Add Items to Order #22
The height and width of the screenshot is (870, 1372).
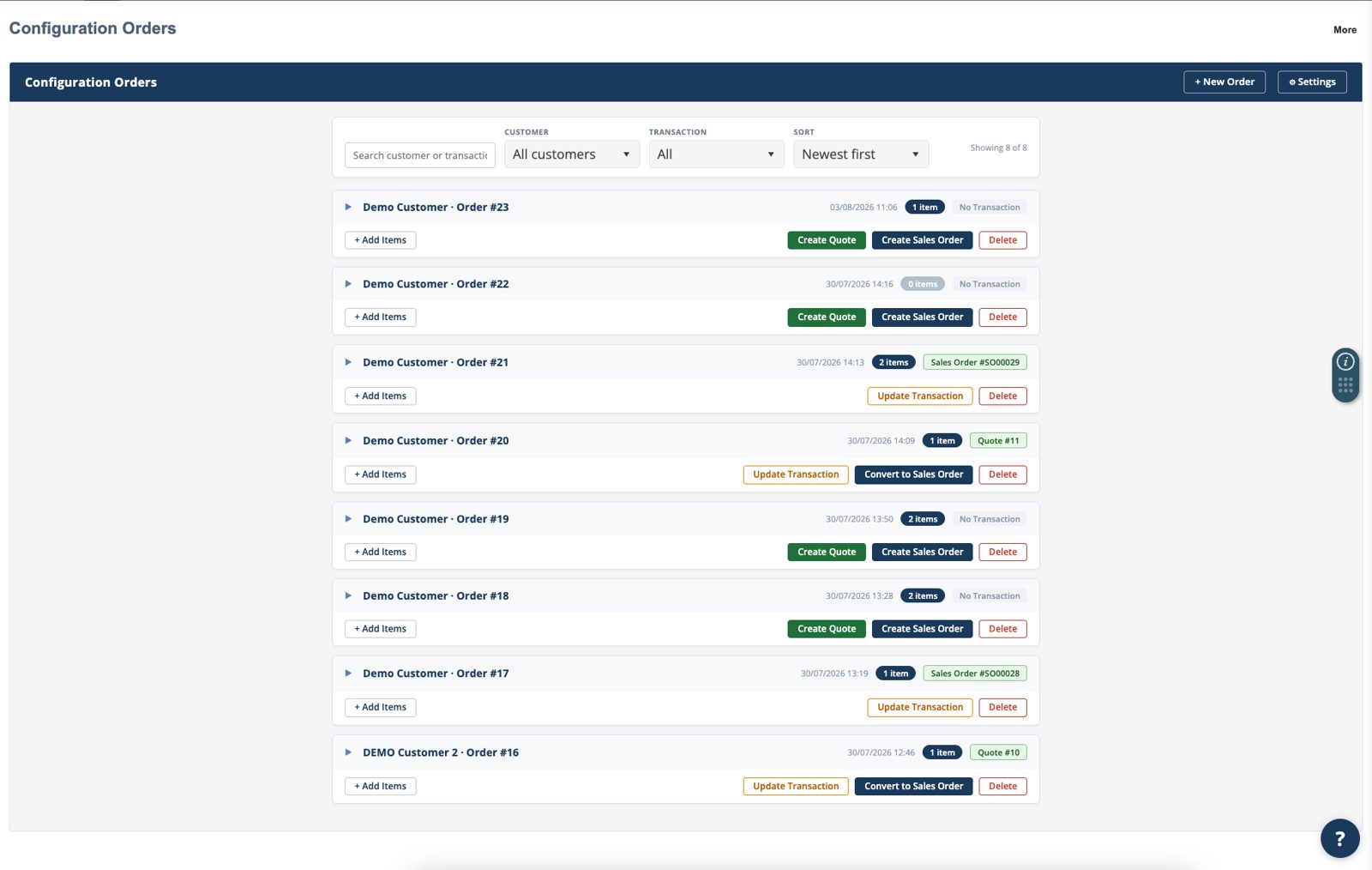(381, 317)
